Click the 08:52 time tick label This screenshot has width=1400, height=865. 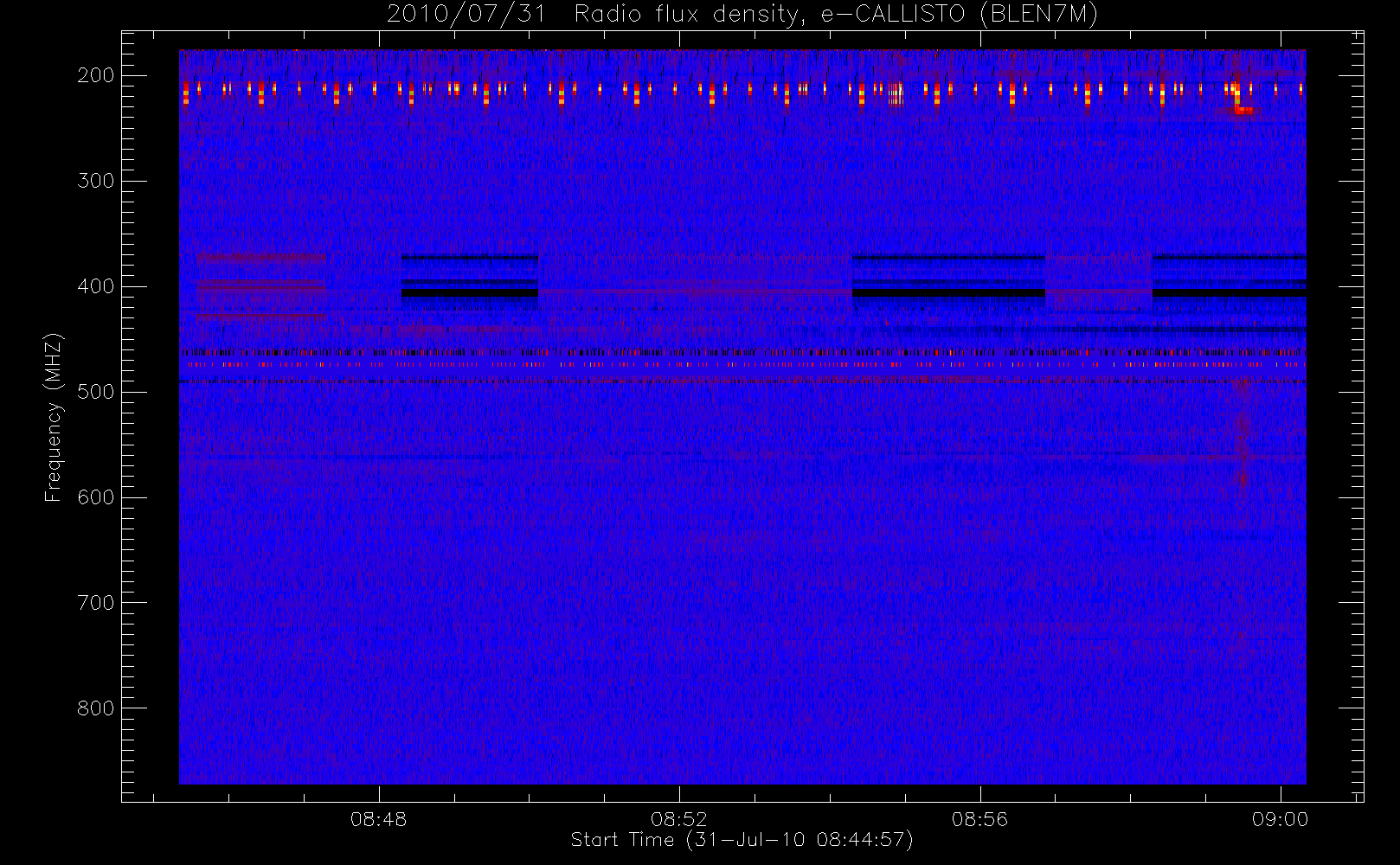[x=679, y=819]
